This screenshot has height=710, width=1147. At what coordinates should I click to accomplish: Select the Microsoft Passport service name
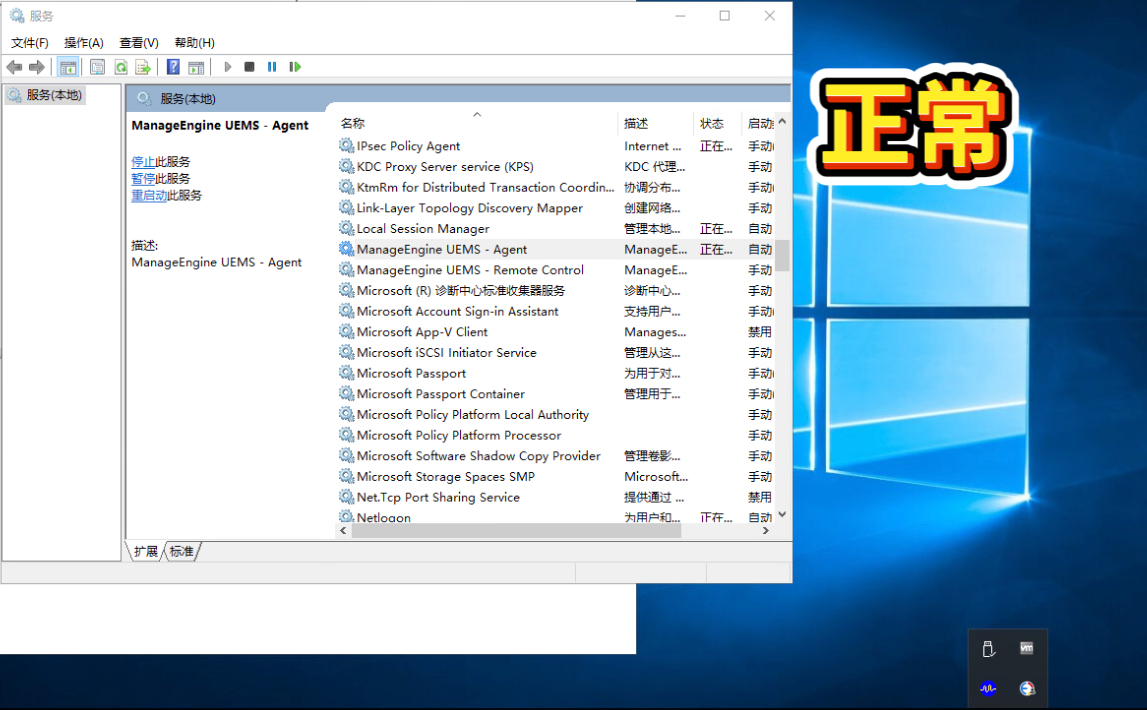point(411,373)
